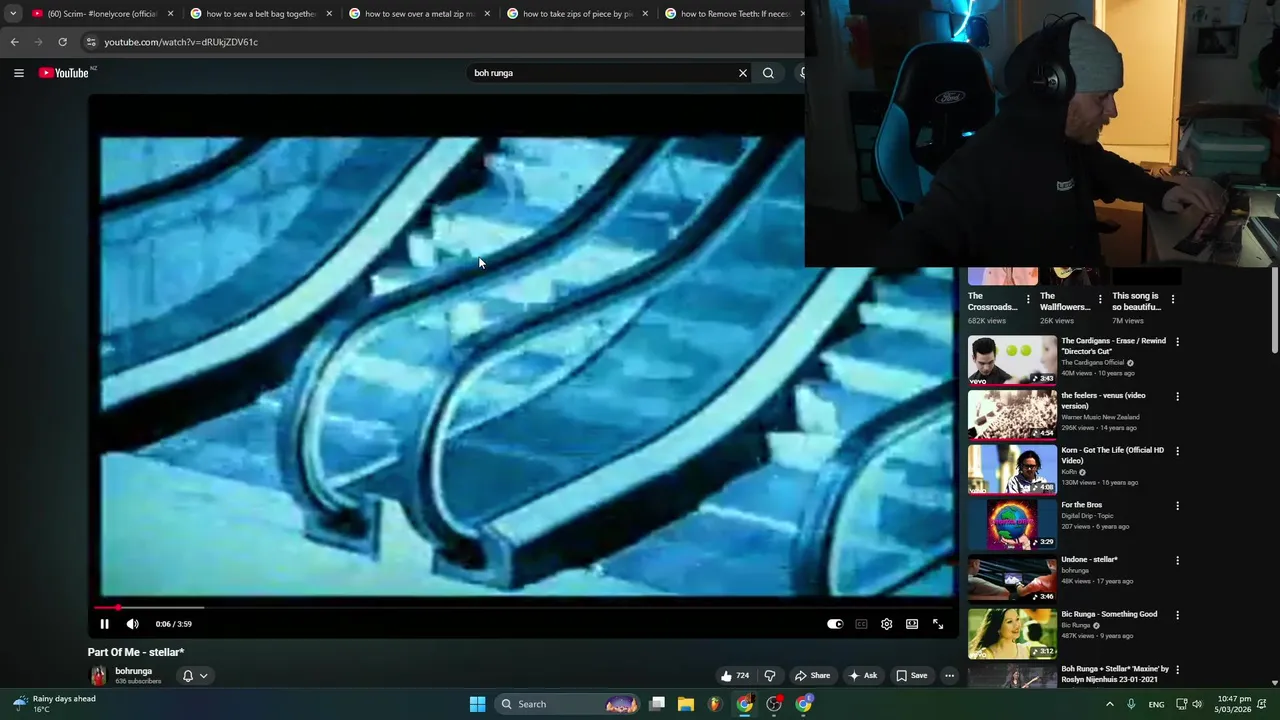Open the weather widget 'Rainy days ahead'
This screenshot has width=1280, height=720.
pos(55,704)
